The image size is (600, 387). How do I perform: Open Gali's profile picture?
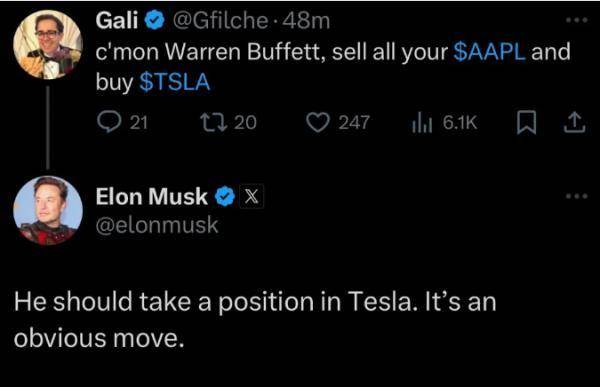[48, 44]
